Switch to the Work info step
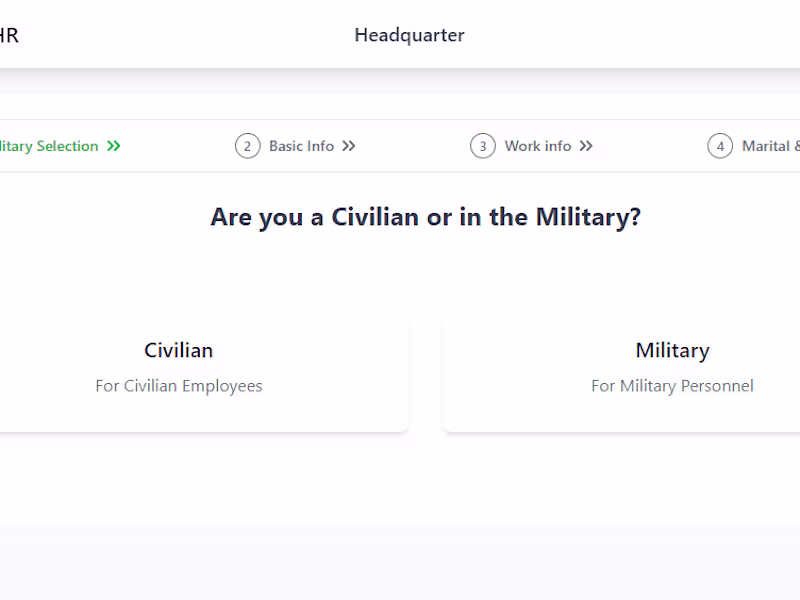This screenshot has width=800, height=600. (537, 146)
